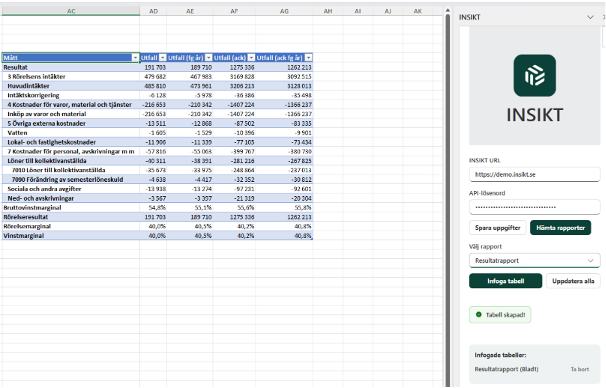606x388 pixels.
Task: Select 'Sociala och andra avgifter' cell
Action: pyautogui.click(x=71, y=189)
